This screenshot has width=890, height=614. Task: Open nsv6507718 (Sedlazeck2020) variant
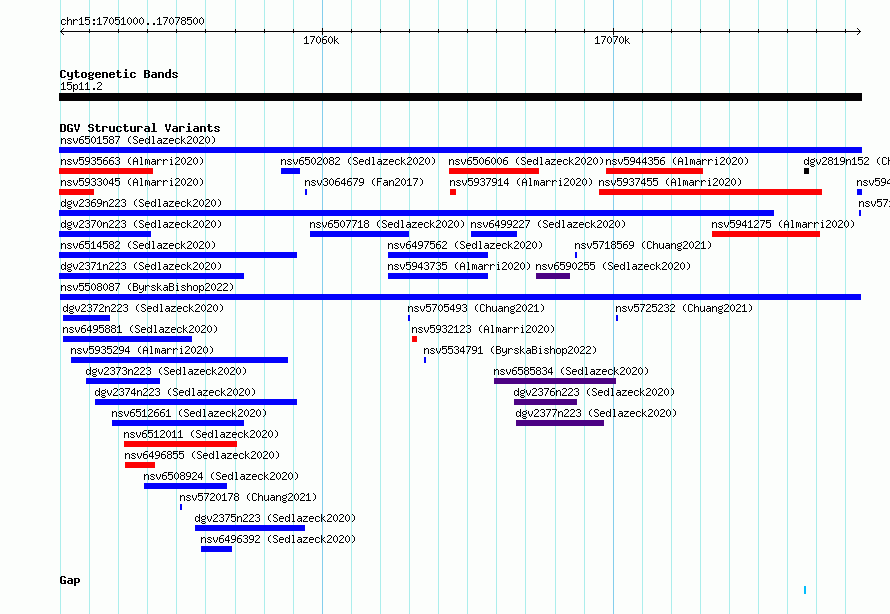click(x=387, y=224)
